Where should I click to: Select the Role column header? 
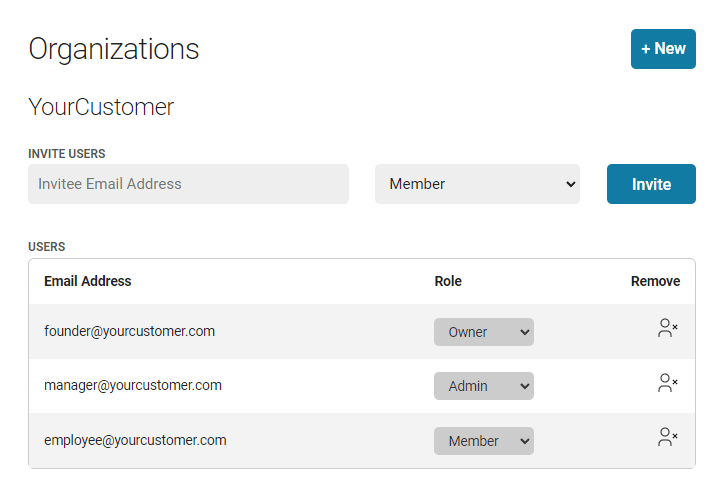tap(448, 281)
